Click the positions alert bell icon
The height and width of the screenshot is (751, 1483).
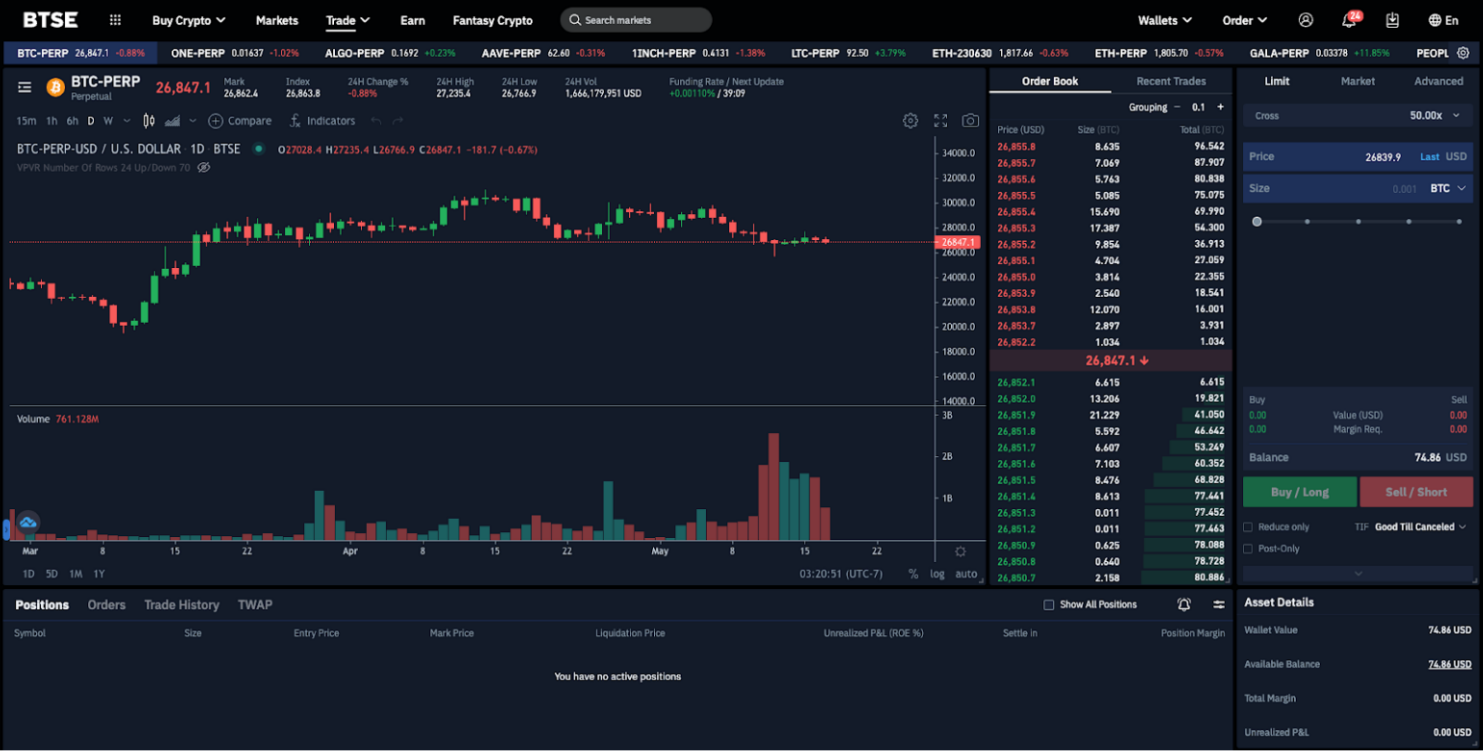click(1184, 605)
